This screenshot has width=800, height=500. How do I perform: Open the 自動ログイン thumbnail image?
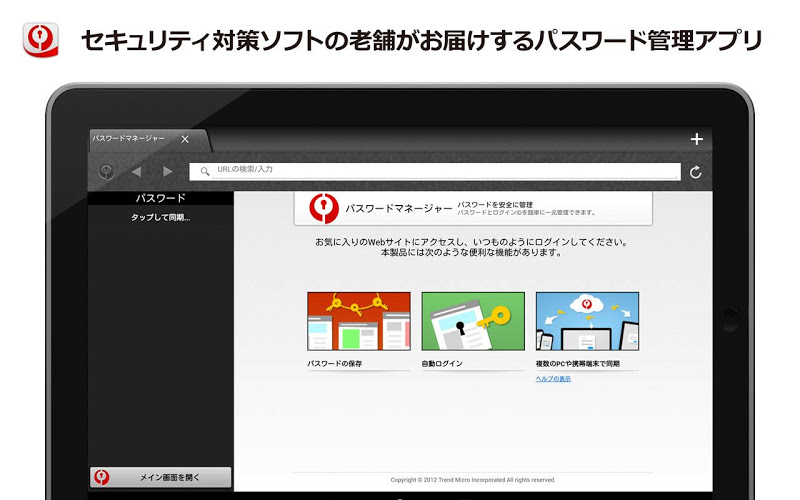pos(473,321)
